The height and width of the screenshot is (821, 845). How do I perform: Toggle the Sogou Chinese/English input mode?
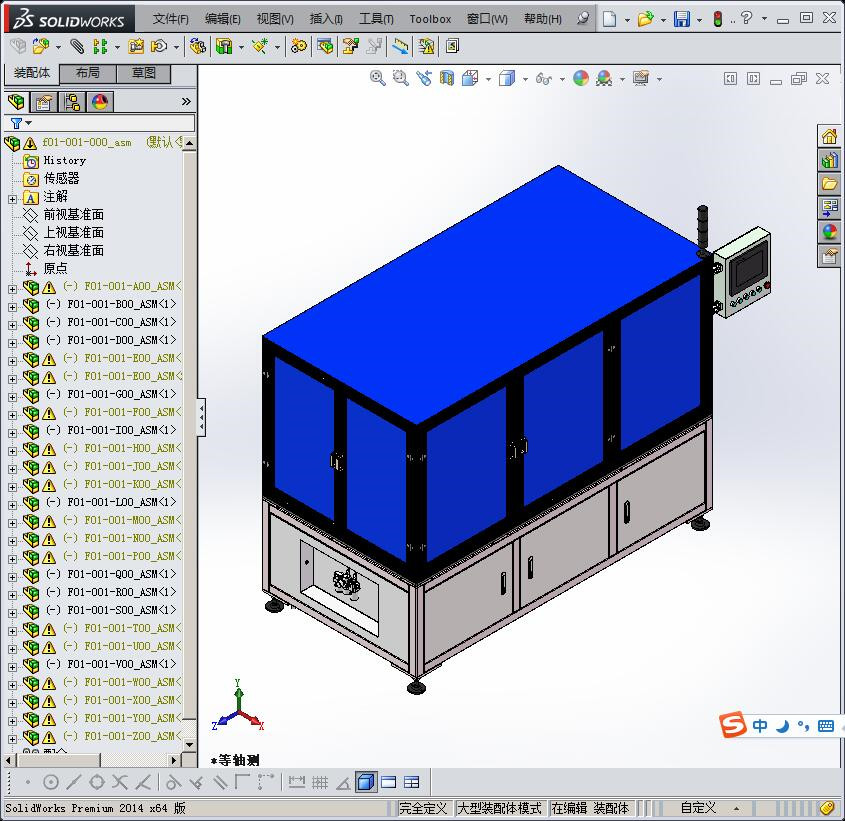tap(760, 726)
